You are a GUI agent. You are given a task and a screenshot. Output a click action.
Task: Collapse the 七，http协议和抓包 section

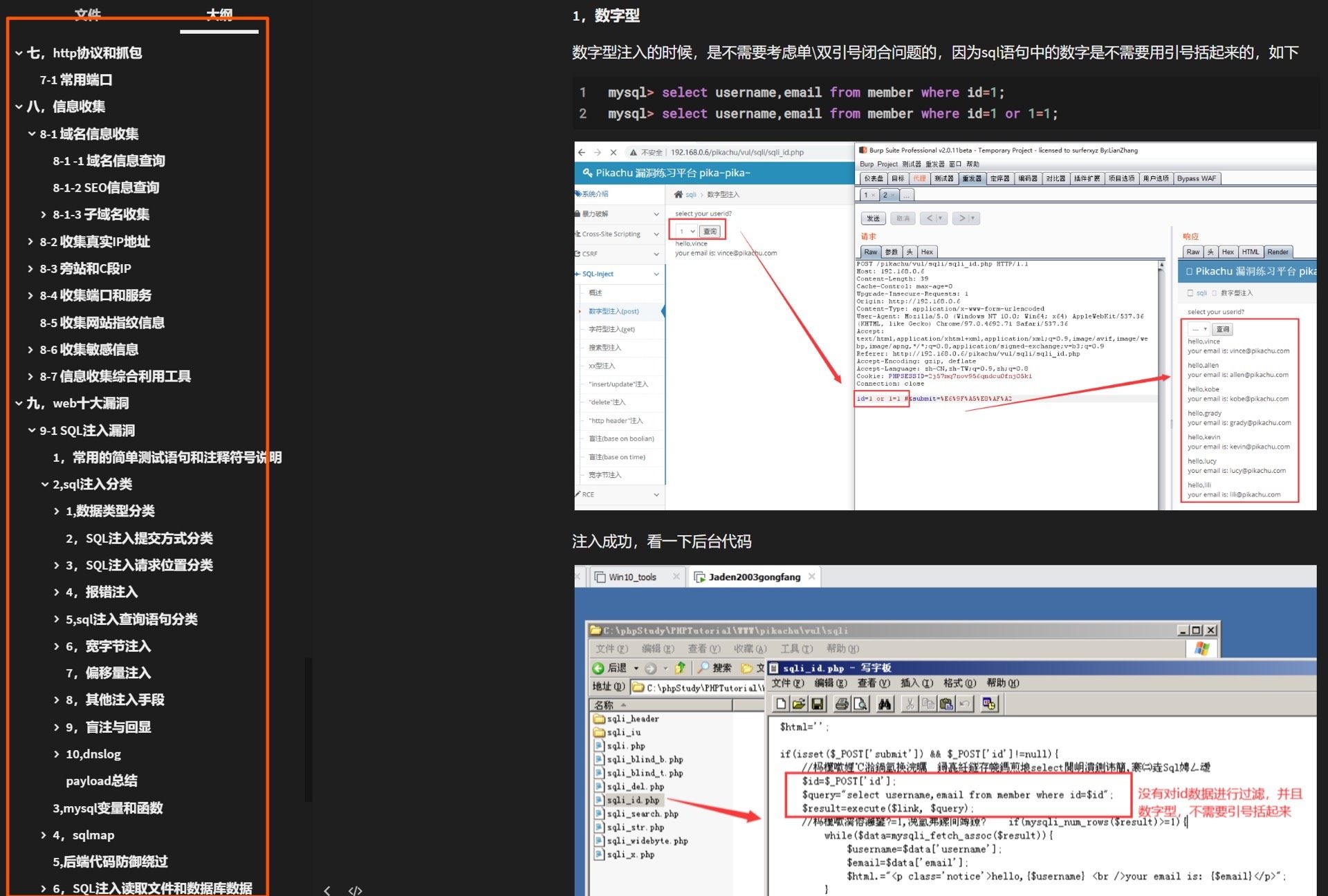click(19, 53)
